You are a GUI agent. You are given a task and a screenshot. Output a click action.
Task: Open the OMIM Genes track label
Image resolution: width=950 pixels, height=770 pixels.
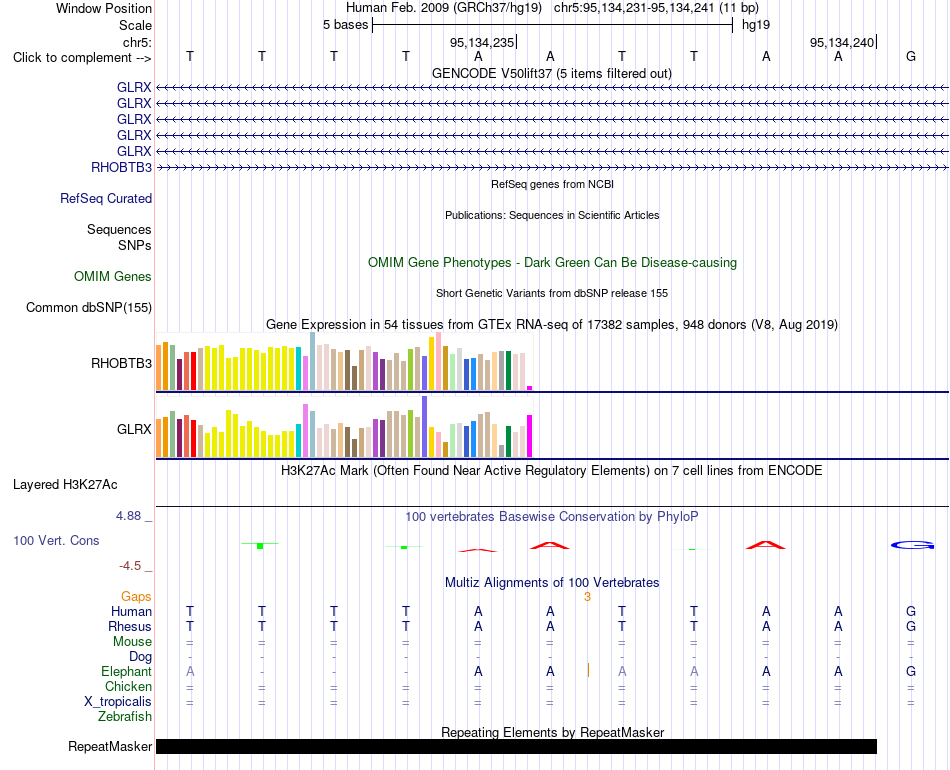coord(112,276)
